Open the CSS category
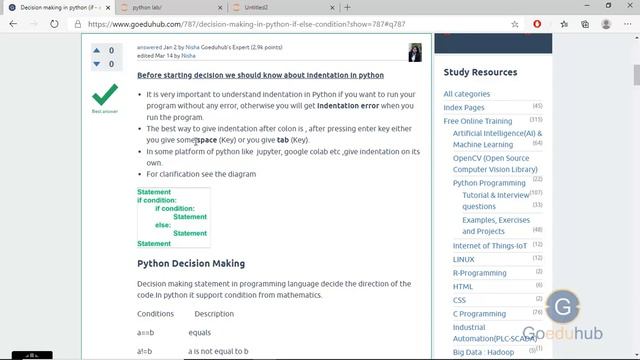Screen dimensions: 640x360 tap(459, 300)
